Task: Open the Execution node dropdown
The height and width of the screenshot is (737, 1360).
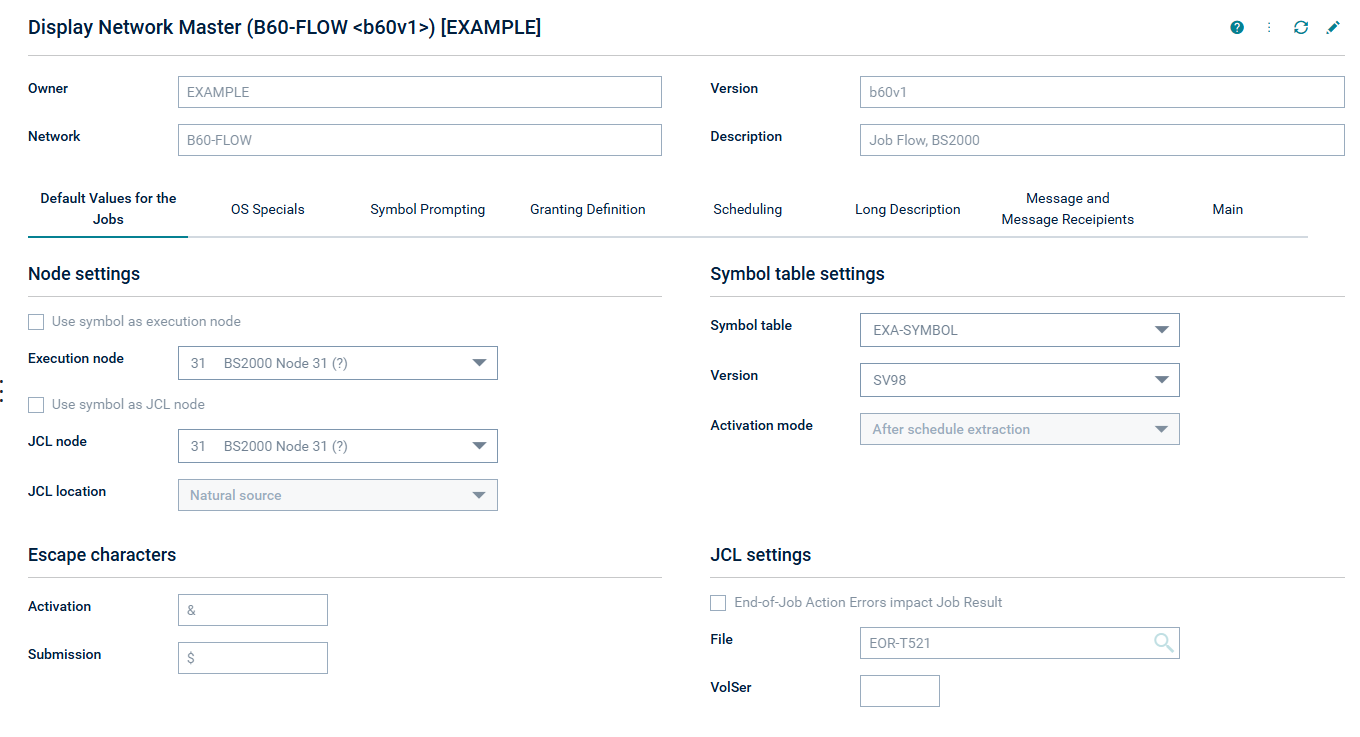Action: [x=338, y=363]
